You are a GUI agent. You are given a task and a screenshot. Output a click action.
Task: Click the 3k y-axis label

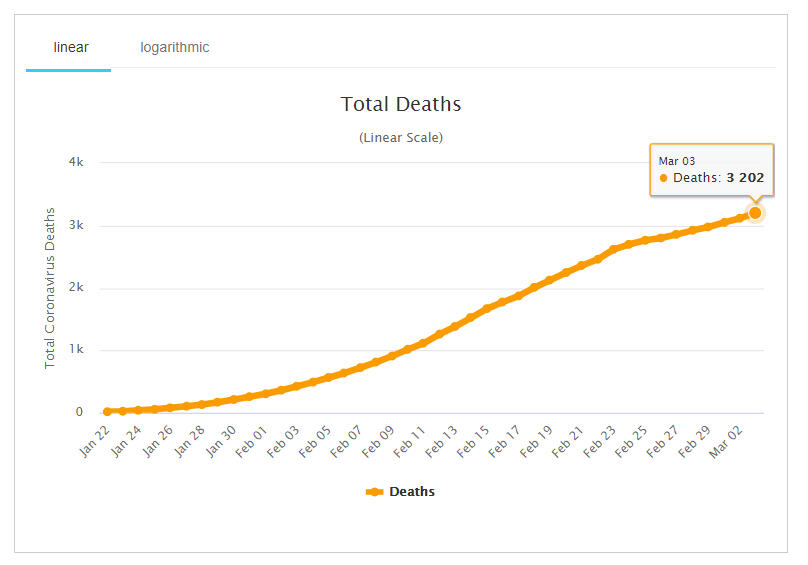[76, 225]
